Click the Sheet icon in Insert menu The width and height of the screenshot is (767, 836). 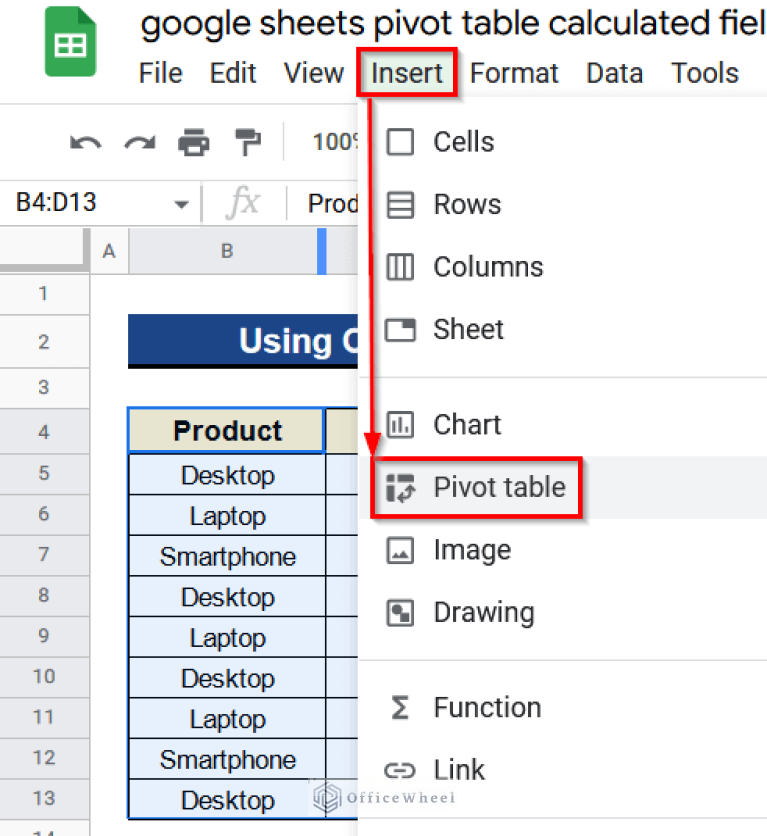[400, 329]
